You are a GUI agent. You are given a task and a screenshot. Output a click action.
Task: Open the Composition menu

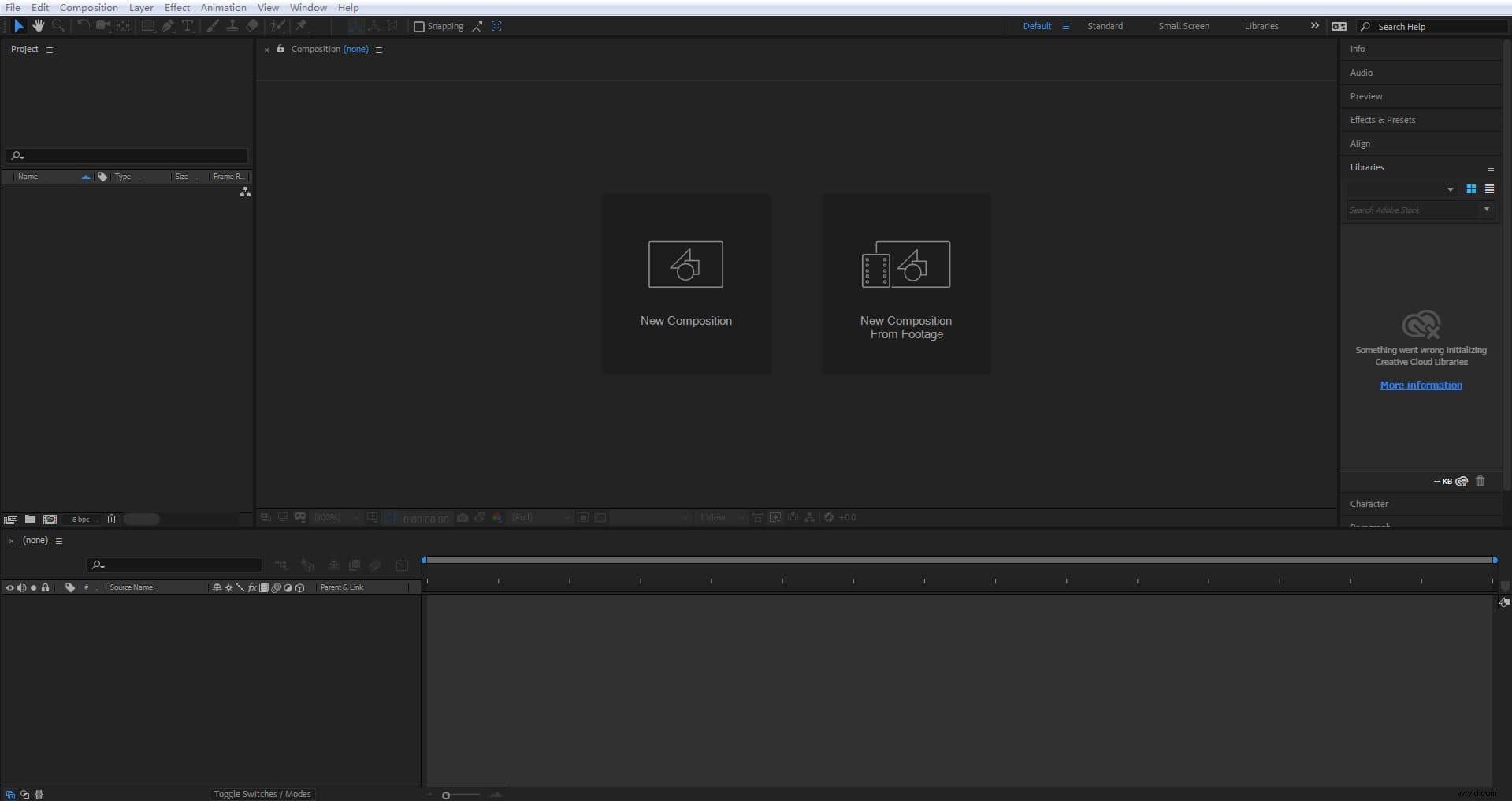[x=87, y=7]
